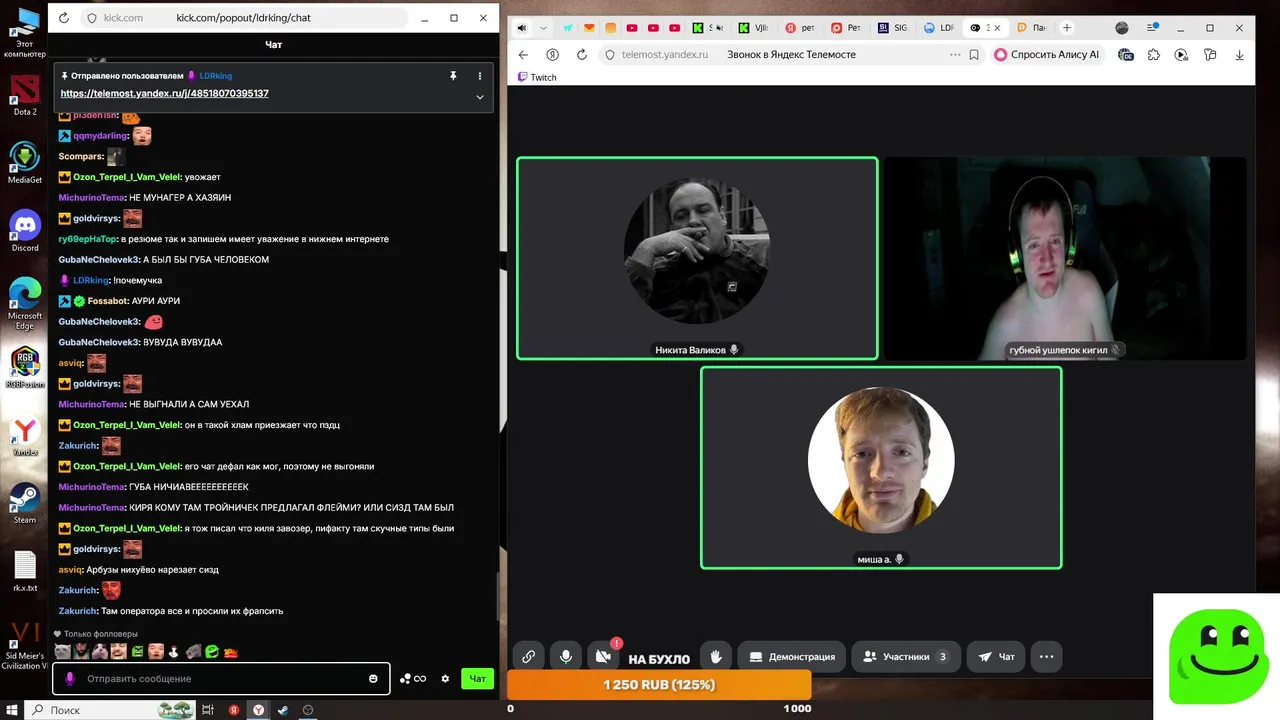Open Dota 2 desktop shortcut
This screenshot has width=1280, height=720.
(25, 93)
